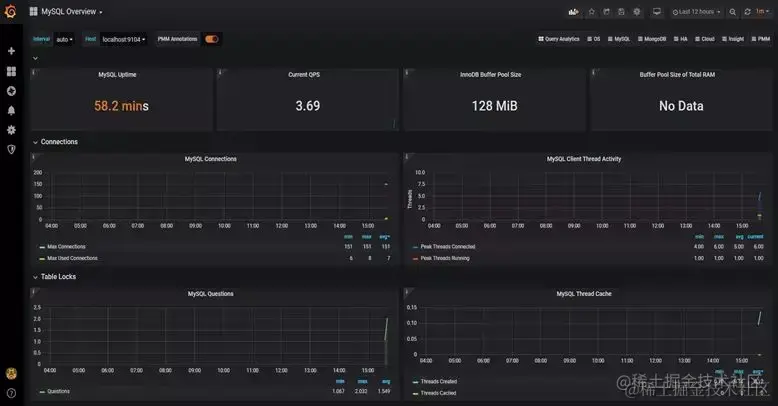Sort Client Thread Activity legend by current column
The width and height of the screenshot is (778, 406).
tap(756, 237)
